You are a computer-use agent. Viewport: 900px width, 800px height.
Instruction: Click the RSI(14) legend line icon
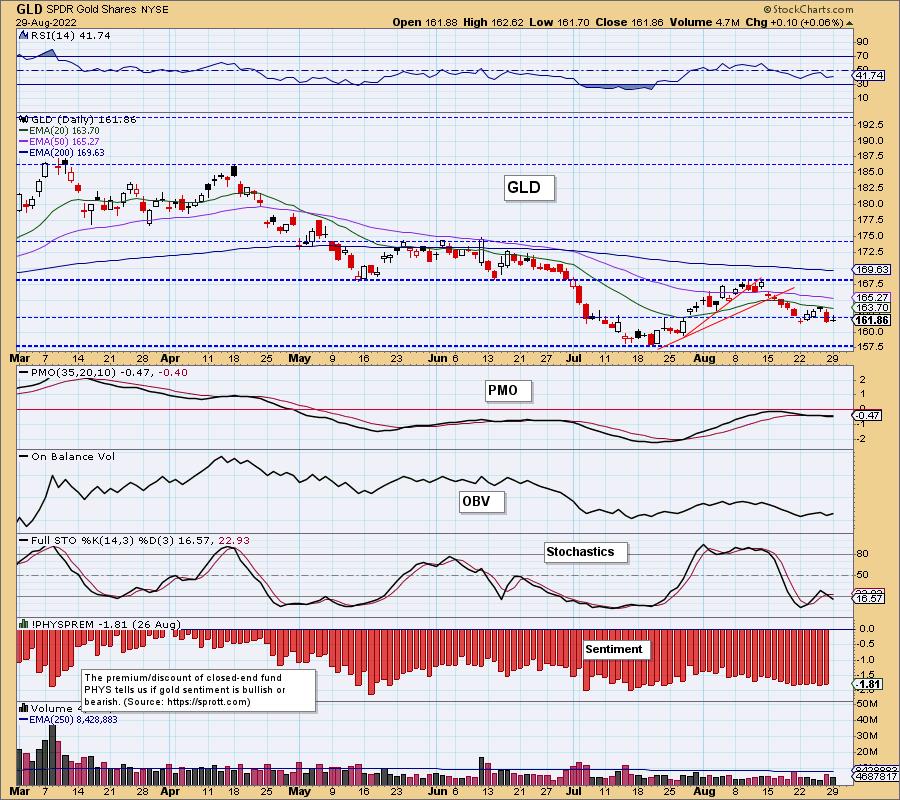[24, 35]
